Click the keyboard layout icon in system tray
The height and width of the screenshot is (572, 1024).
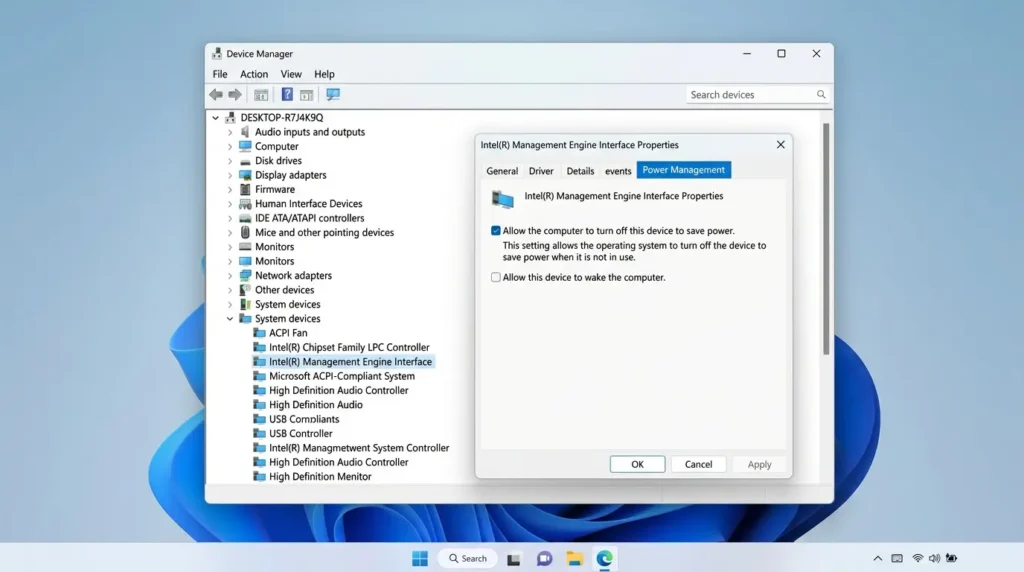click(897, 558)
